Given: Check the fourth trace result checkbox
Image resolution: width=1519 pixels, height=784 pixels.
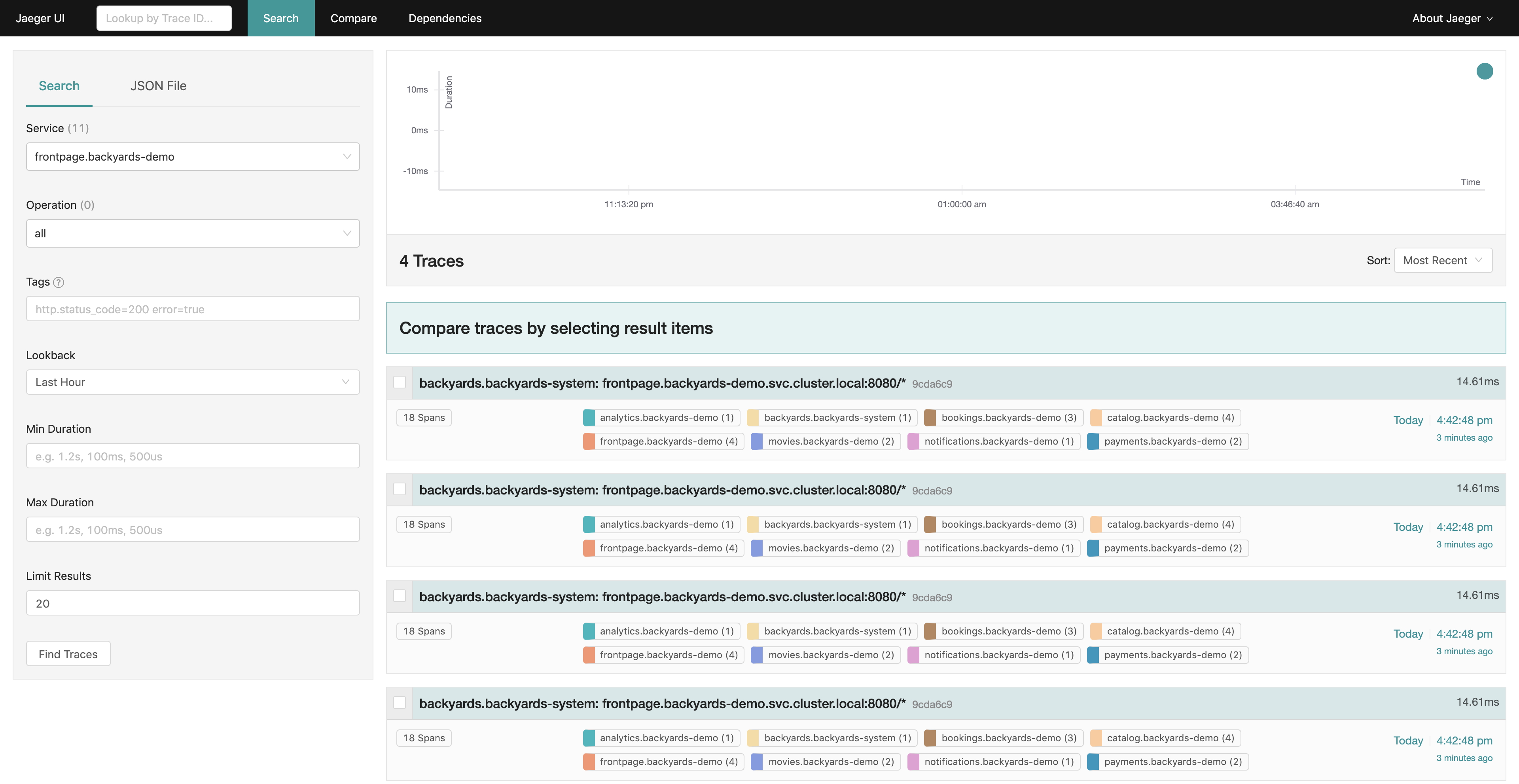Looking at the screenshot, I should point(400,703).
